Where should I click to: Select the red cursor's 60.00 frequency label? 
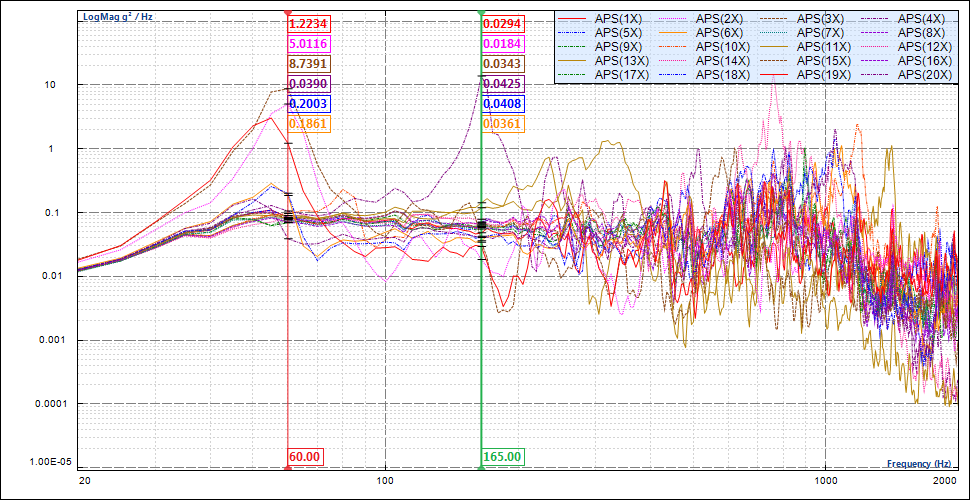tap(304, 456)
